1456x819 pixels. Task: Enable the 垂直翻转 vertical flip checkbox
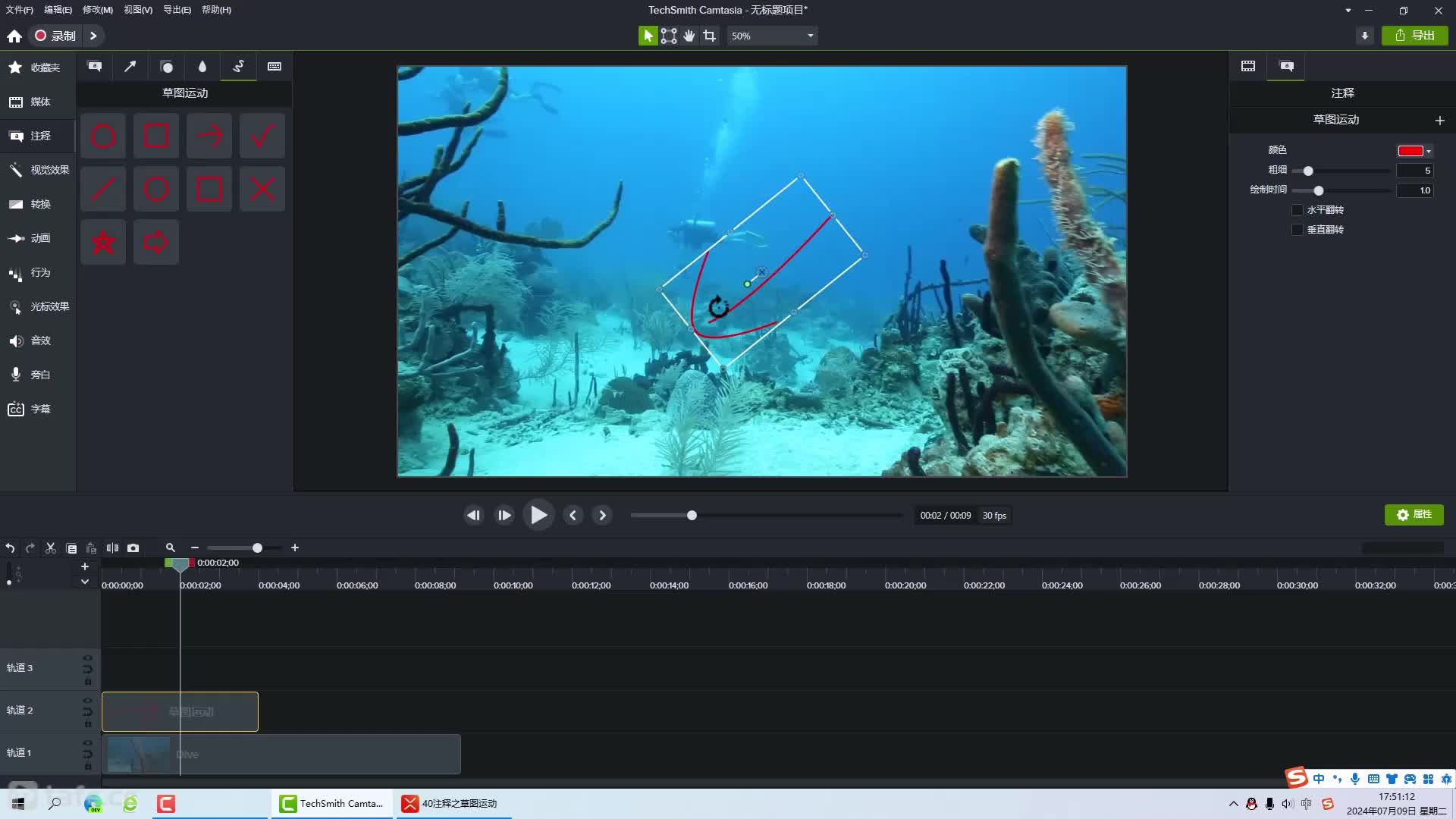pos(1298,230)
